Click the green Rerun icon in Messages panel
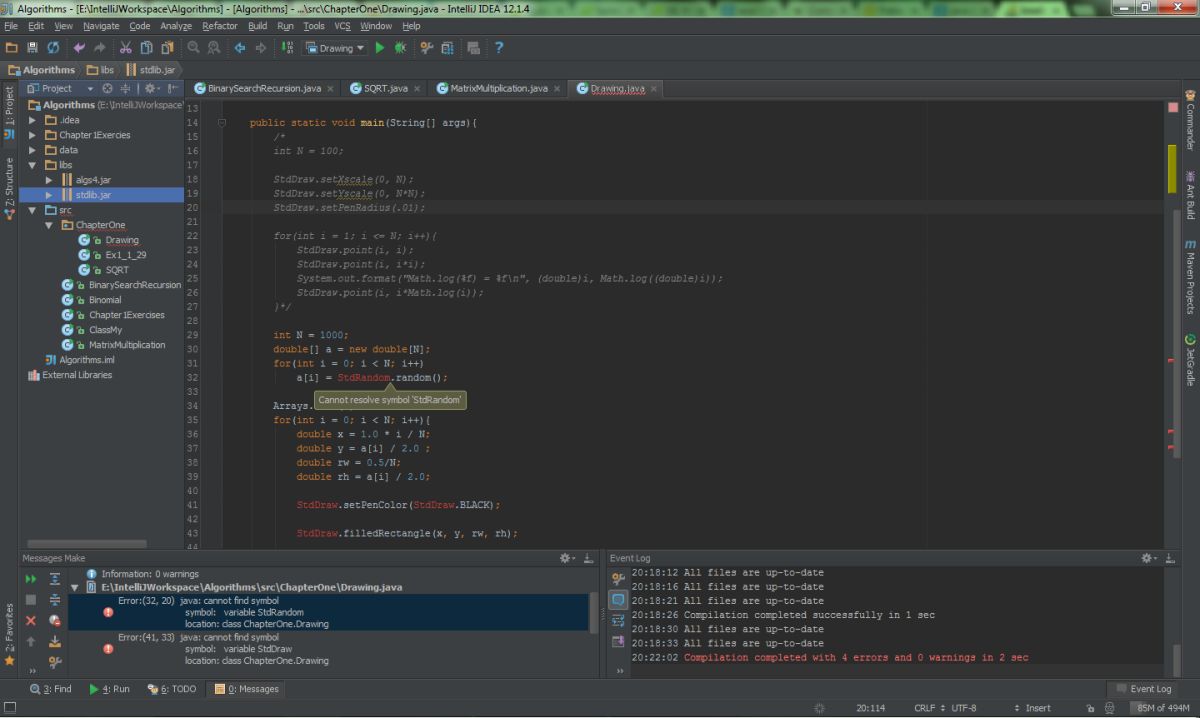 [x=31, y=579]
